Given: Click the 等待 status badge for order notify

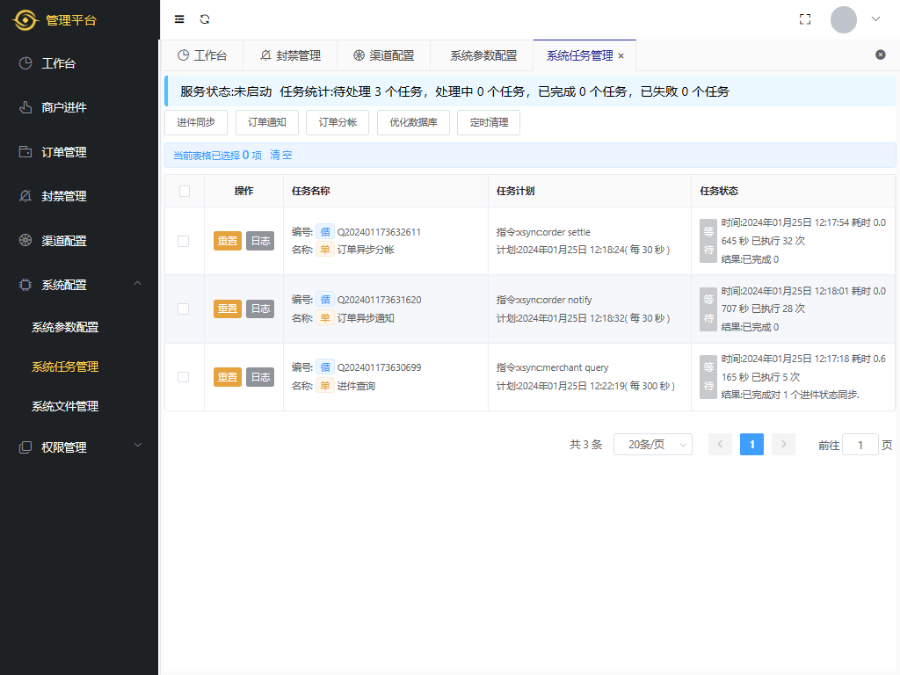Looking at the screenshot, I should 708,309.
